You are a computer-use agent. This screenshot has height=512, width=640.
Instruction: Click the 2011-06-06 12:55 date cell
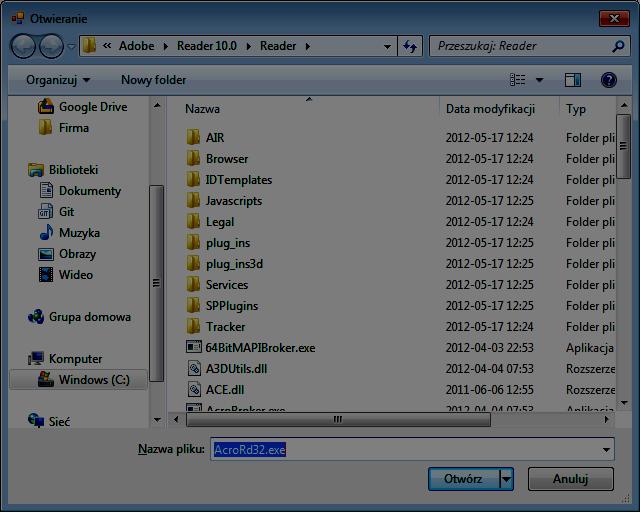click(x=489, y=390)
